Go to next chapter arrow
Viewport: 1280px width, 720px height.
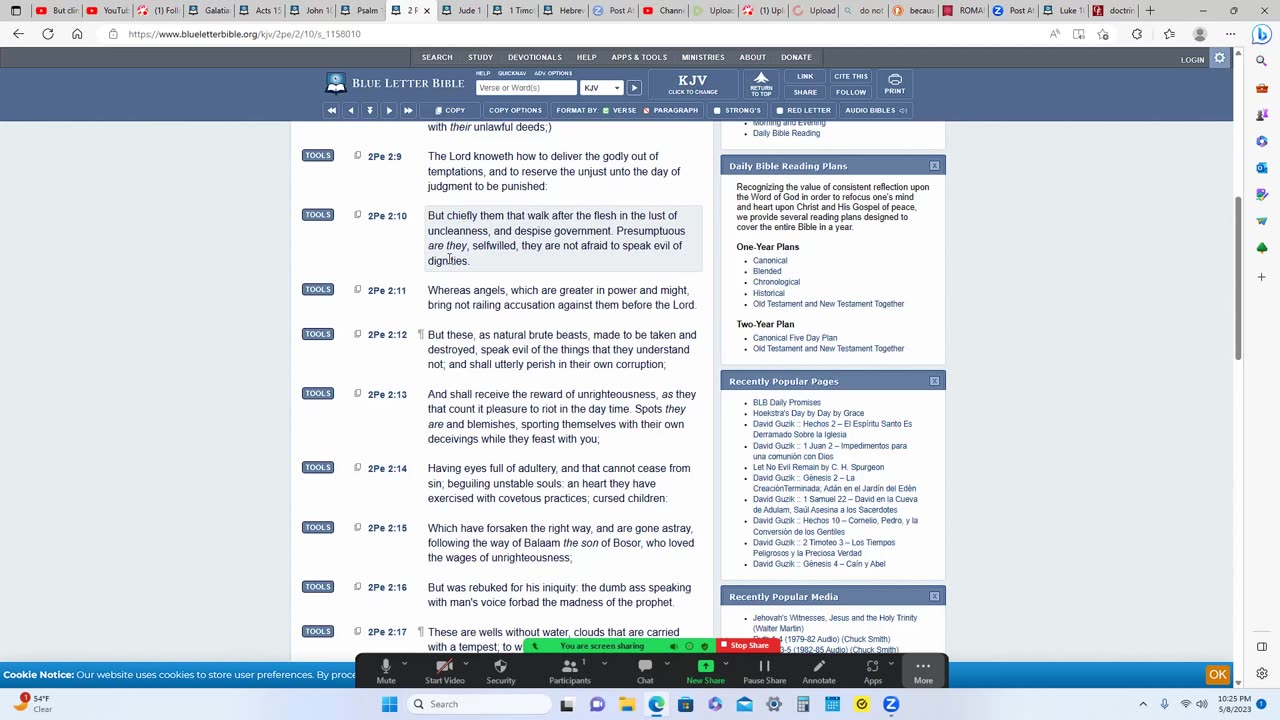(x=389, y=110)
